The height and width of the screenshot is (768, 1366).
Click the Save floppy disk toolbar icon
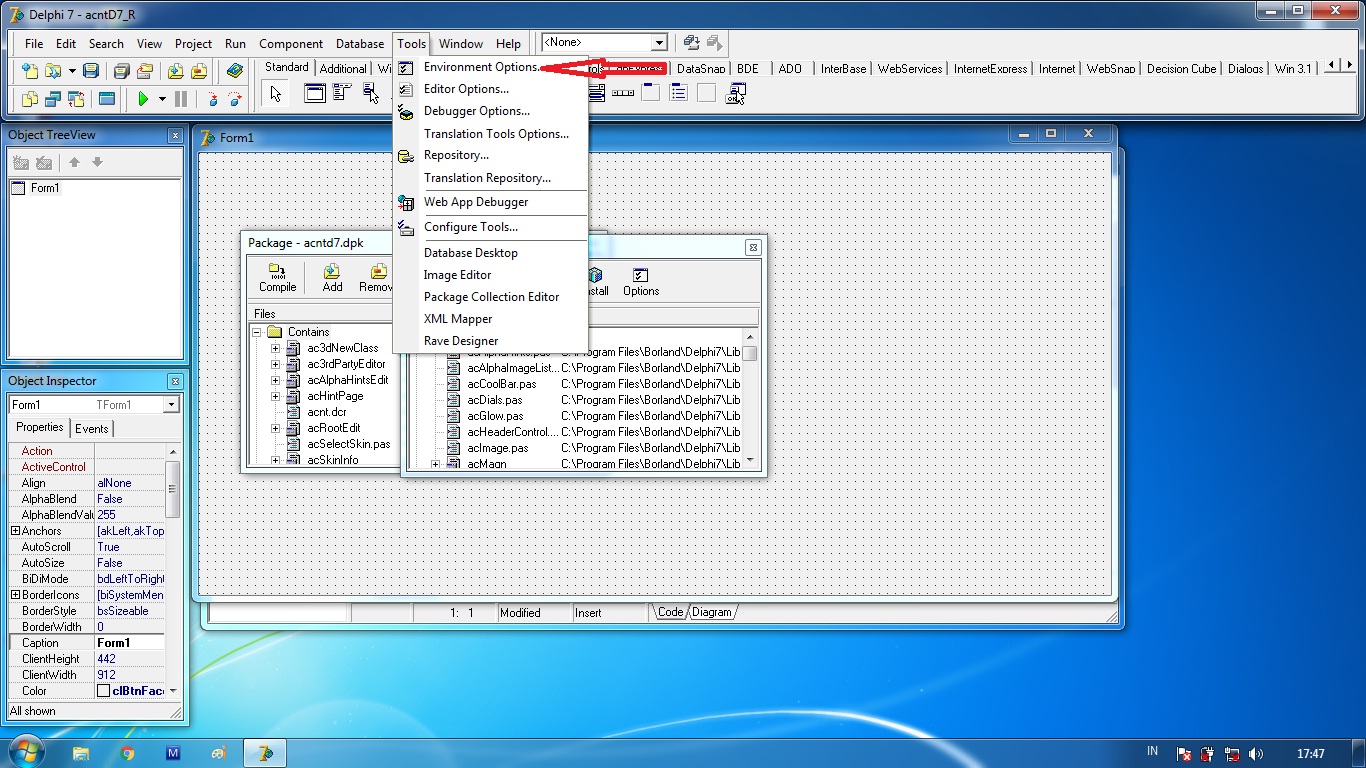click(91, 70)
